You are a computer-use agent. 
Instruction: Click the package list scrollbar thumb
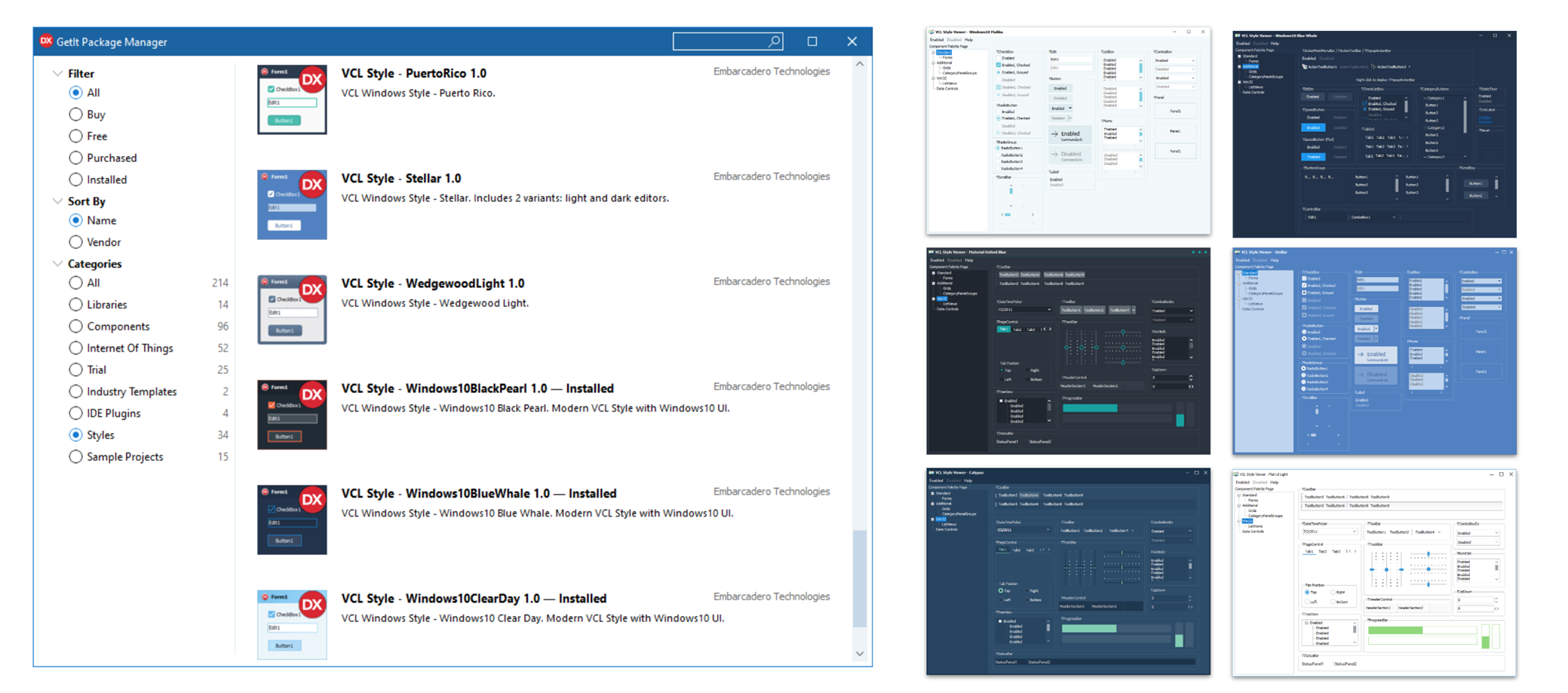860,578
